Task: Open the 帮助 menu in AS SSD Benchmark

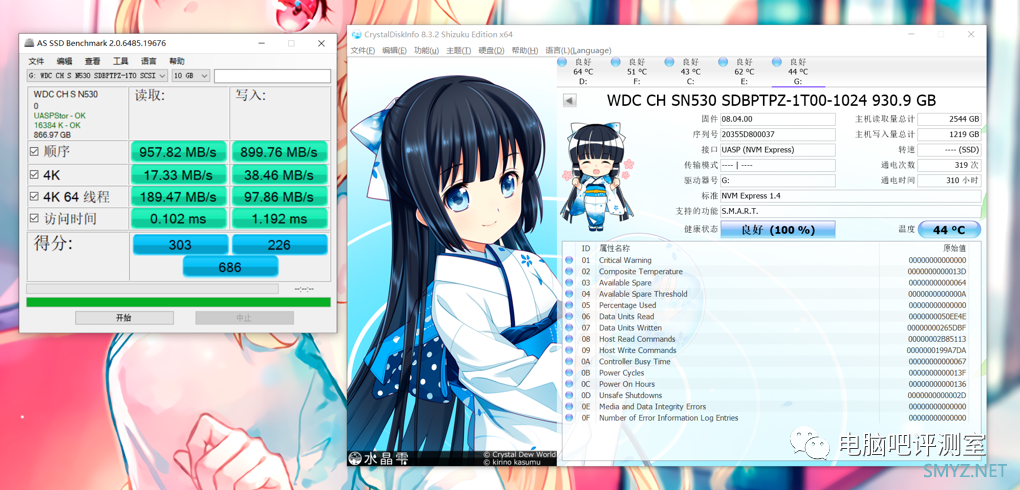Action: pyautogui.click(x=177, y=61)
